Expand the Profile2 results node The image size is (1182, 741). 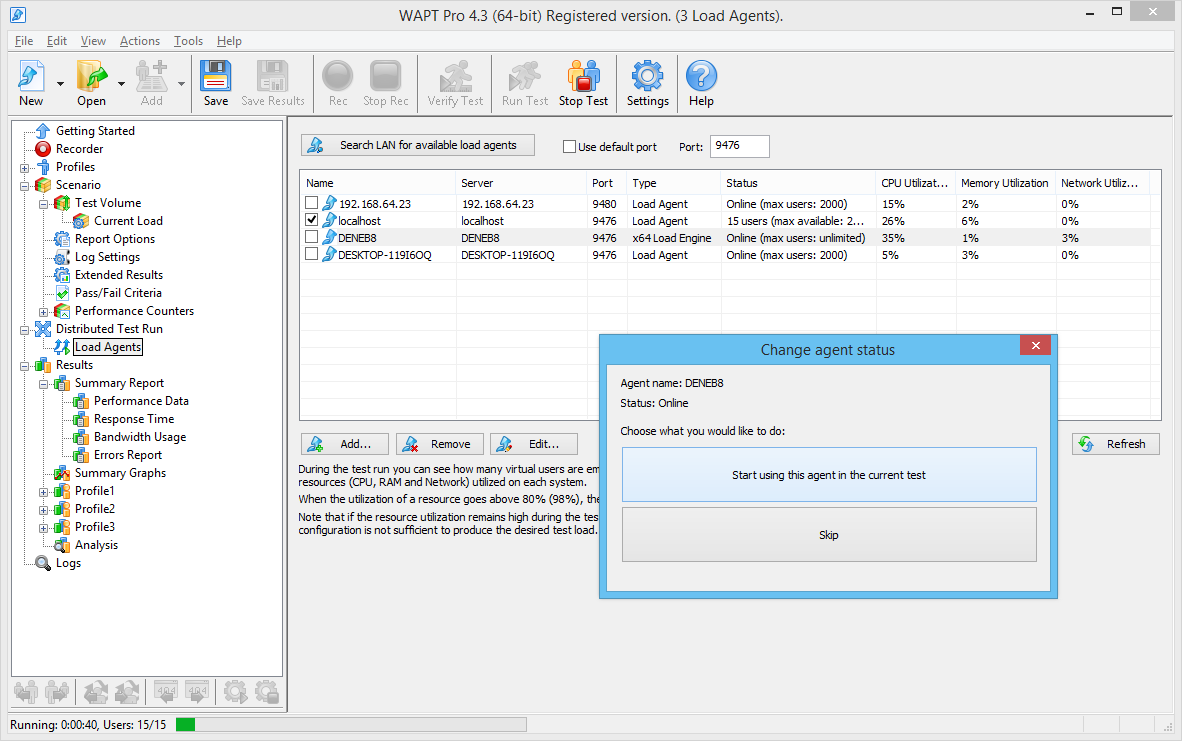44,510
